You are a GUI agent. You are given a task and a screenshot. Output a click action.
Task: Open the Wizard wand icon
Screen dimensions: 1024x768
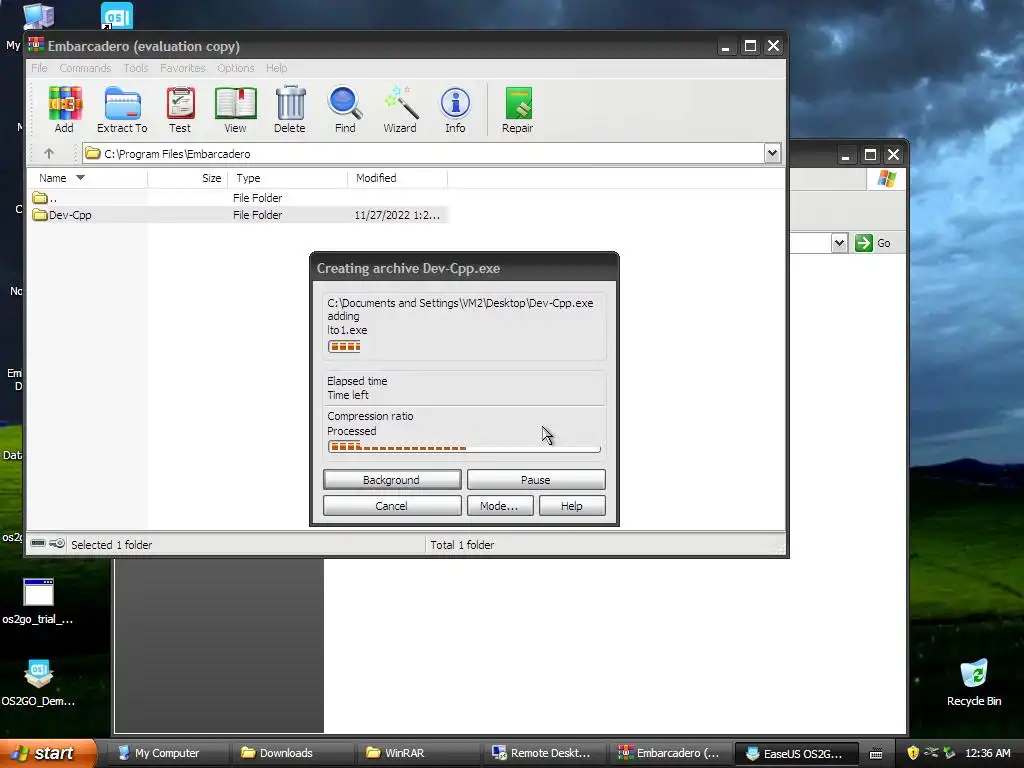point(400,109)
